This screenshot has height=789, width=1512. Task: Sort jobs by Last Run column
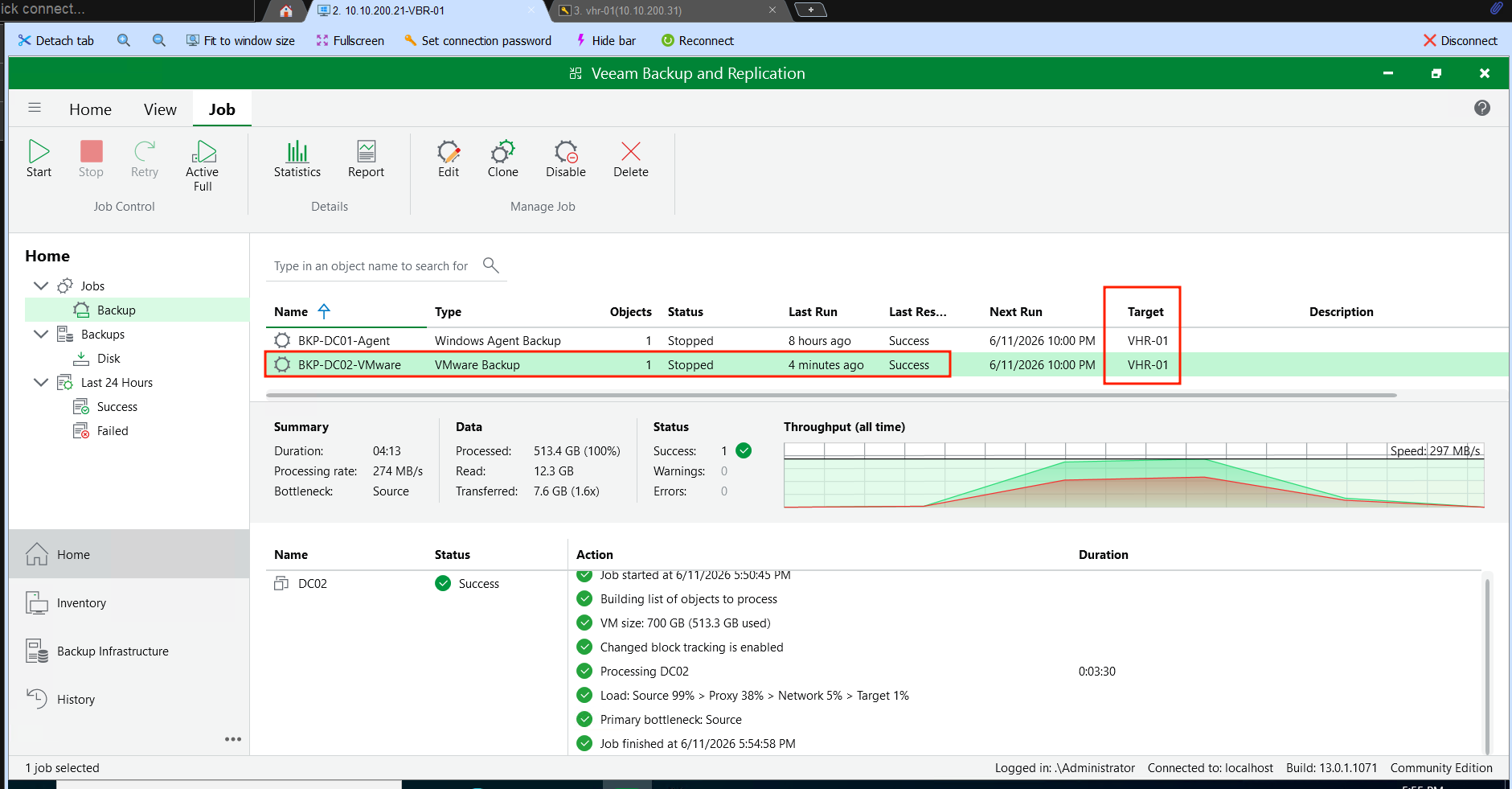tap(813, 311)
